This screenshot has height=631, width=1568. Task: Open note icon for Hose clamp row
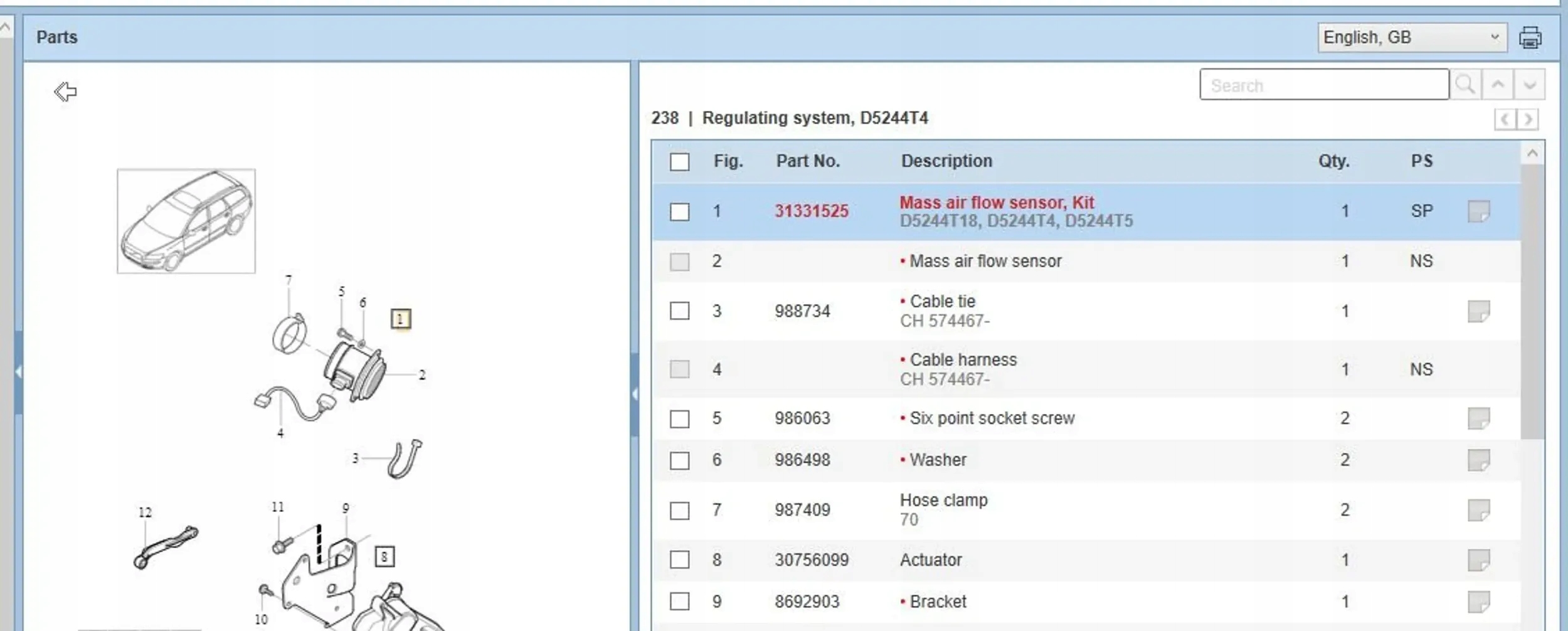click(1478, 510)
